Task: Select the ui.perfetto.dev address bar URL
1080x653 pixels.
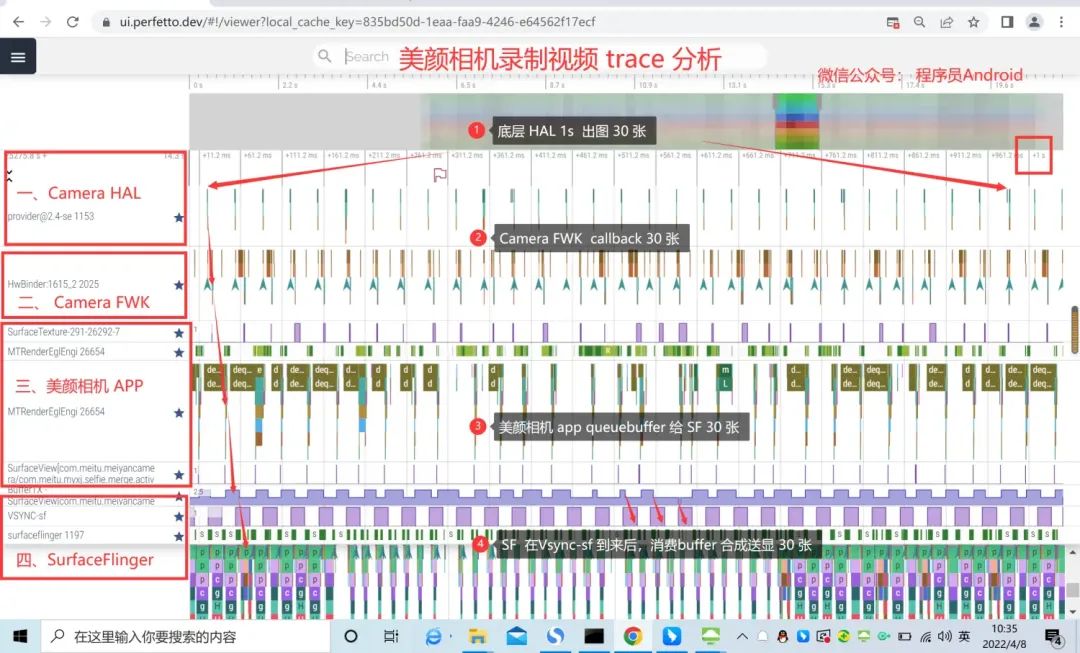Action: 357,22
